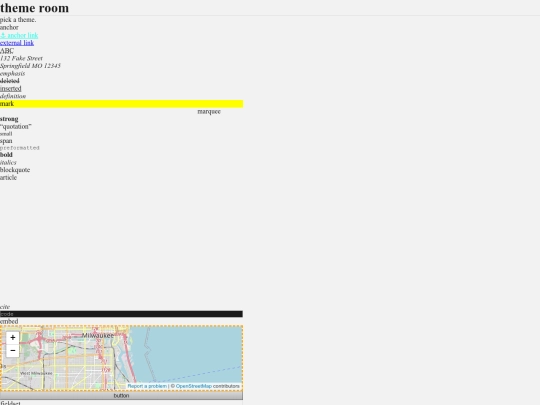Zoom out on the Milwaukee map

[13, 351]
